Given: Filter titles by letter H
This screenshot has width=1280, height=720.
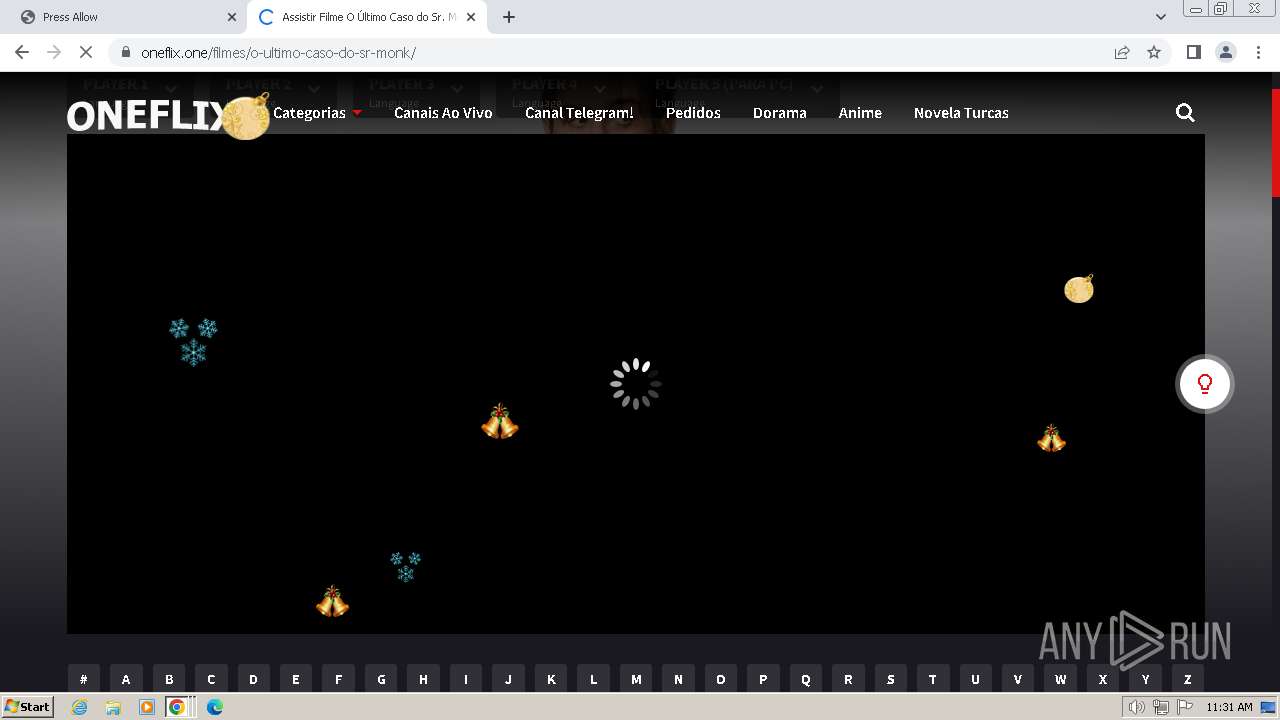Looking at the screenshot, I should pos(423,679).
